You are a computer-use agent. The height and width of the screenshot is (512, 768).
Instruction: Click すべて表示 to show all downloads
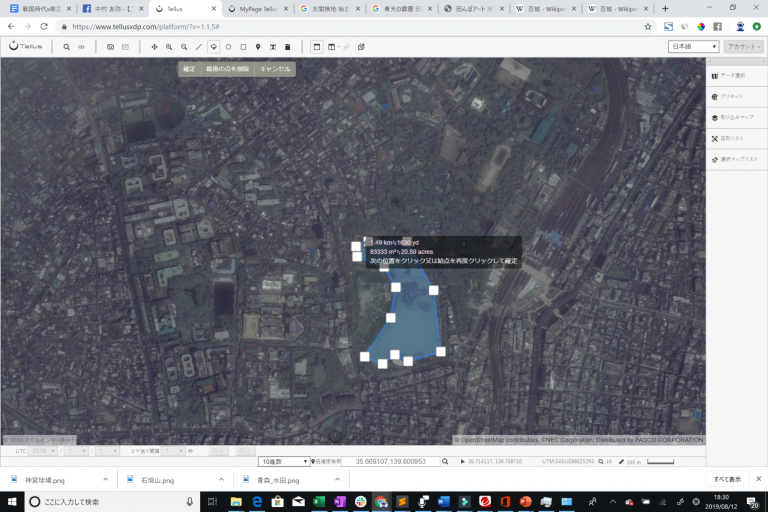(x=727, y=479)
